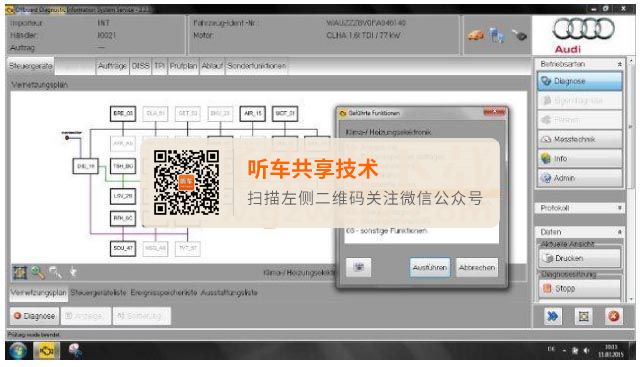Viewport: 640px width, 367px height.
Task: Collapse the Daten panel
Action: pos(620,232)
